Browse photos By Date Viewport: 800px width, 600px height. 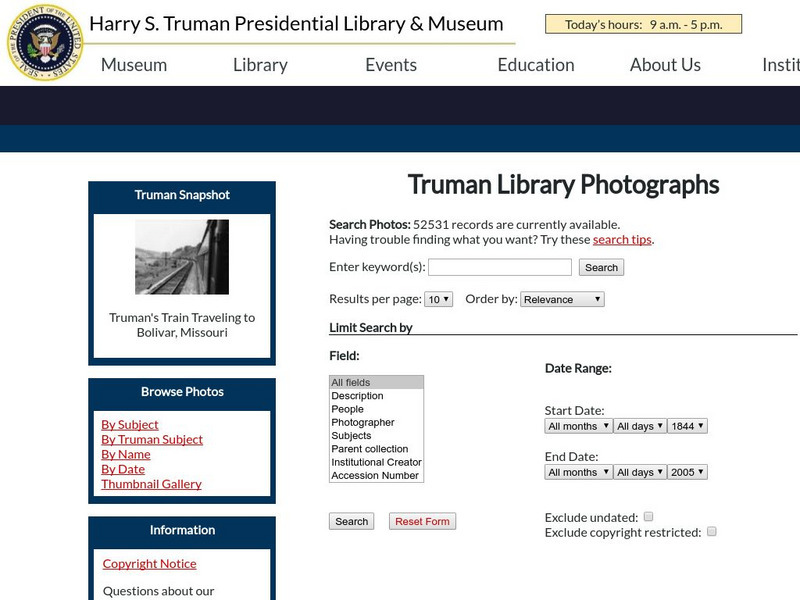(x=123, y=469)
